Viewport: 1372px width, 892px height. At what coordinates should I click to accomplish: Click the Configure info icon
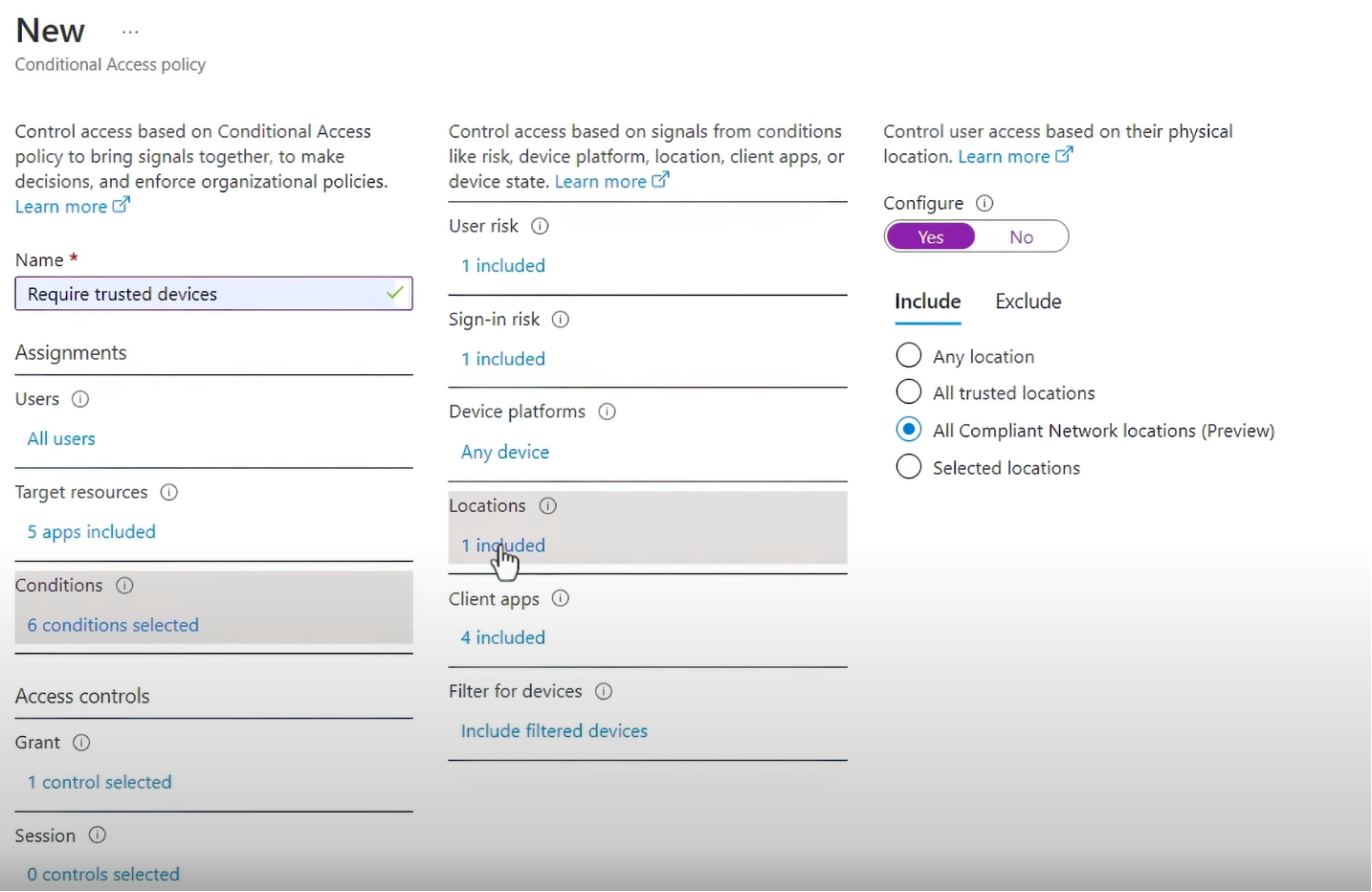[x=985, y=203]
